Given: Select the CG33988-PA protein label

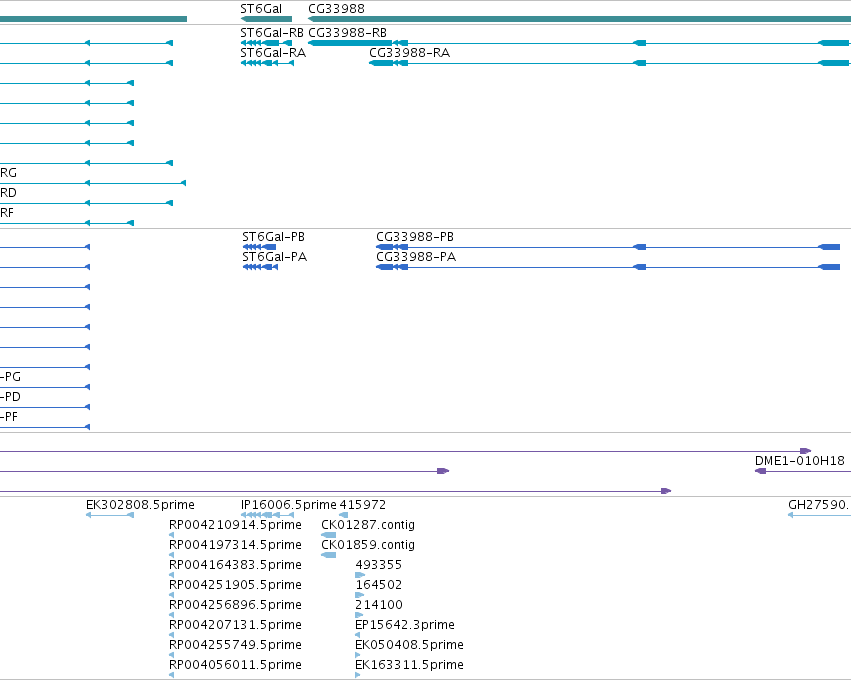Looking at the screenshot, I should pyautogui.click(x=416, y=257).
